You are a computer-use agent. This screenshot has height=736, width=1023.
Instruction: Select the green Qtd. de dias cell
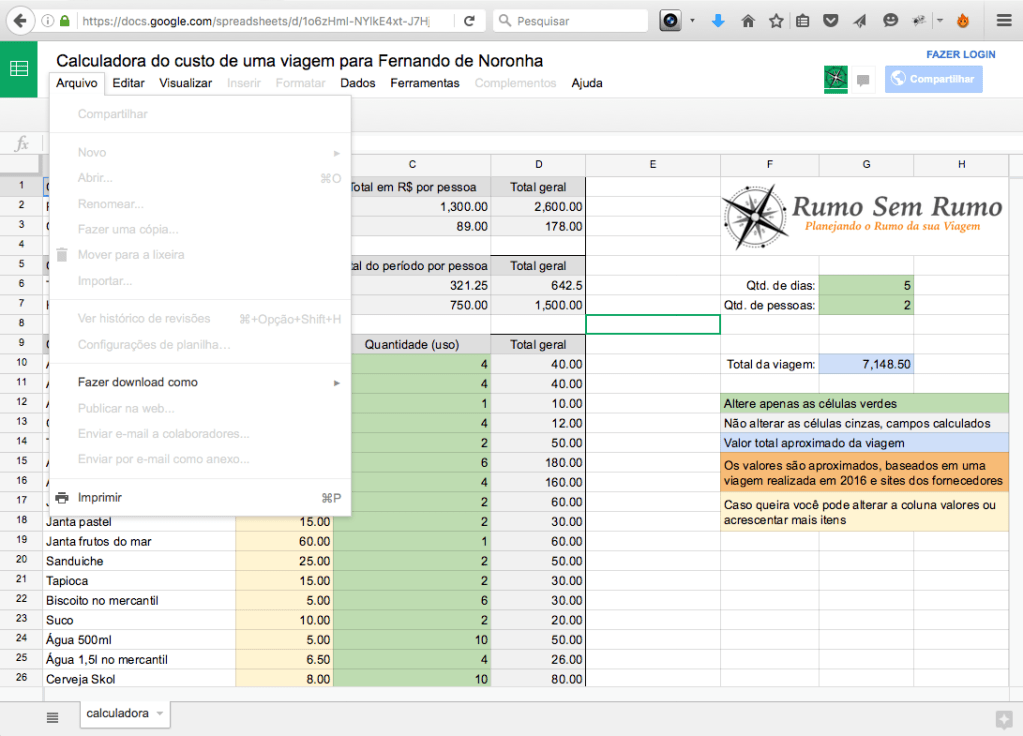[865, 285]
